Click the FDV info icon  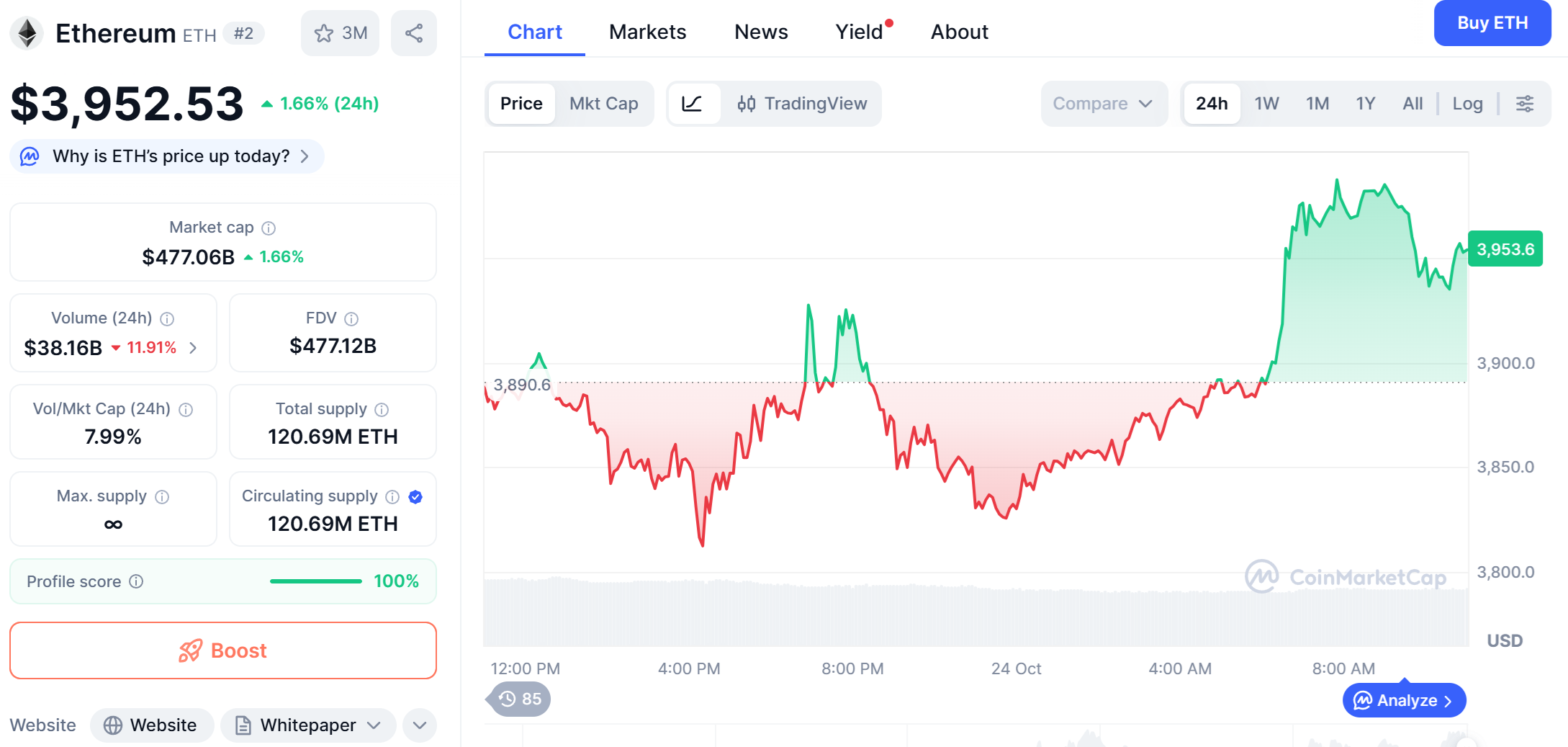point(351,318)
